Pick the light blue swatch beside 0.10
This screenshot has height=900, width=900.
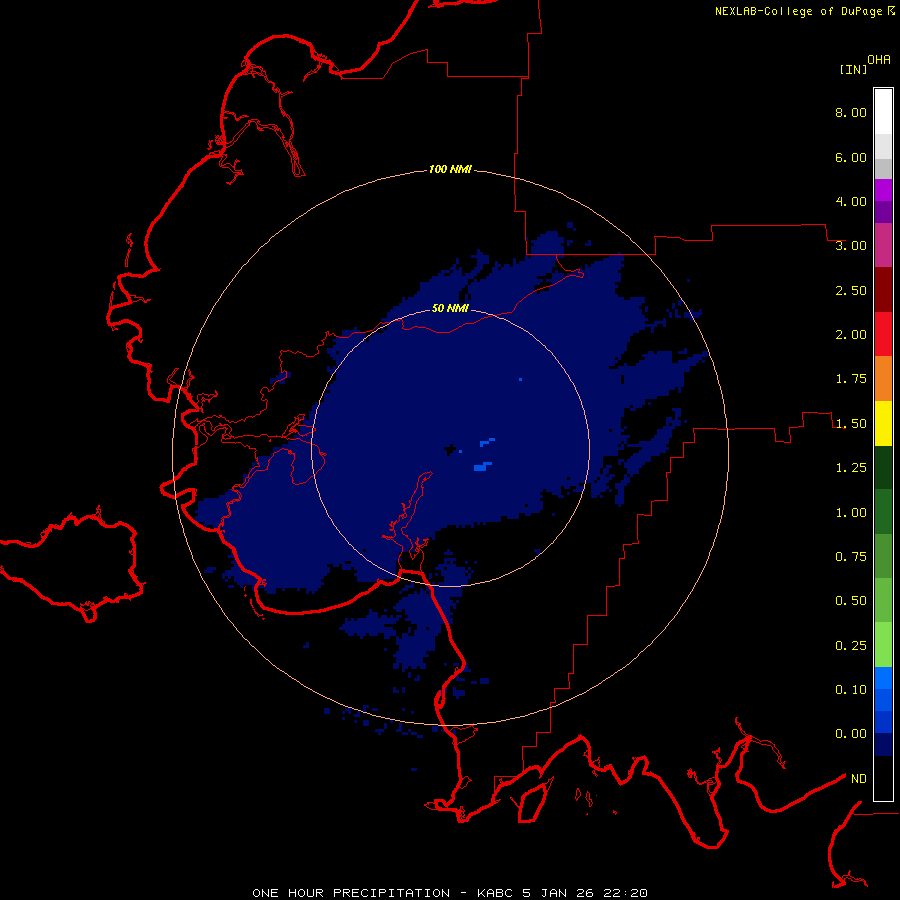[883, 678]
